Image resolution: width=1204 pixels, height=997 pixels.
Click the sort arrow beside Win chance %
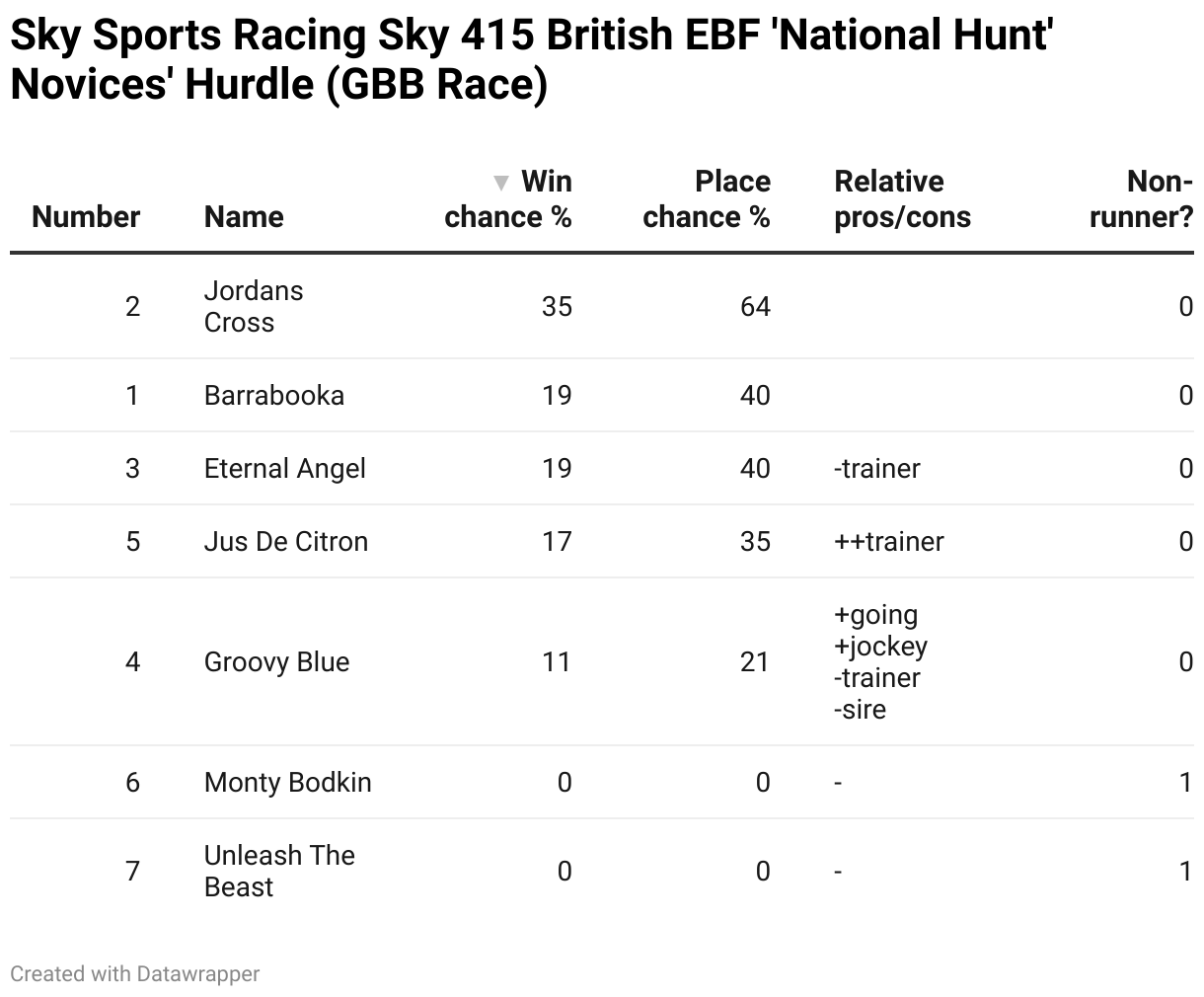pyautogui.click(x=501, y=183)
